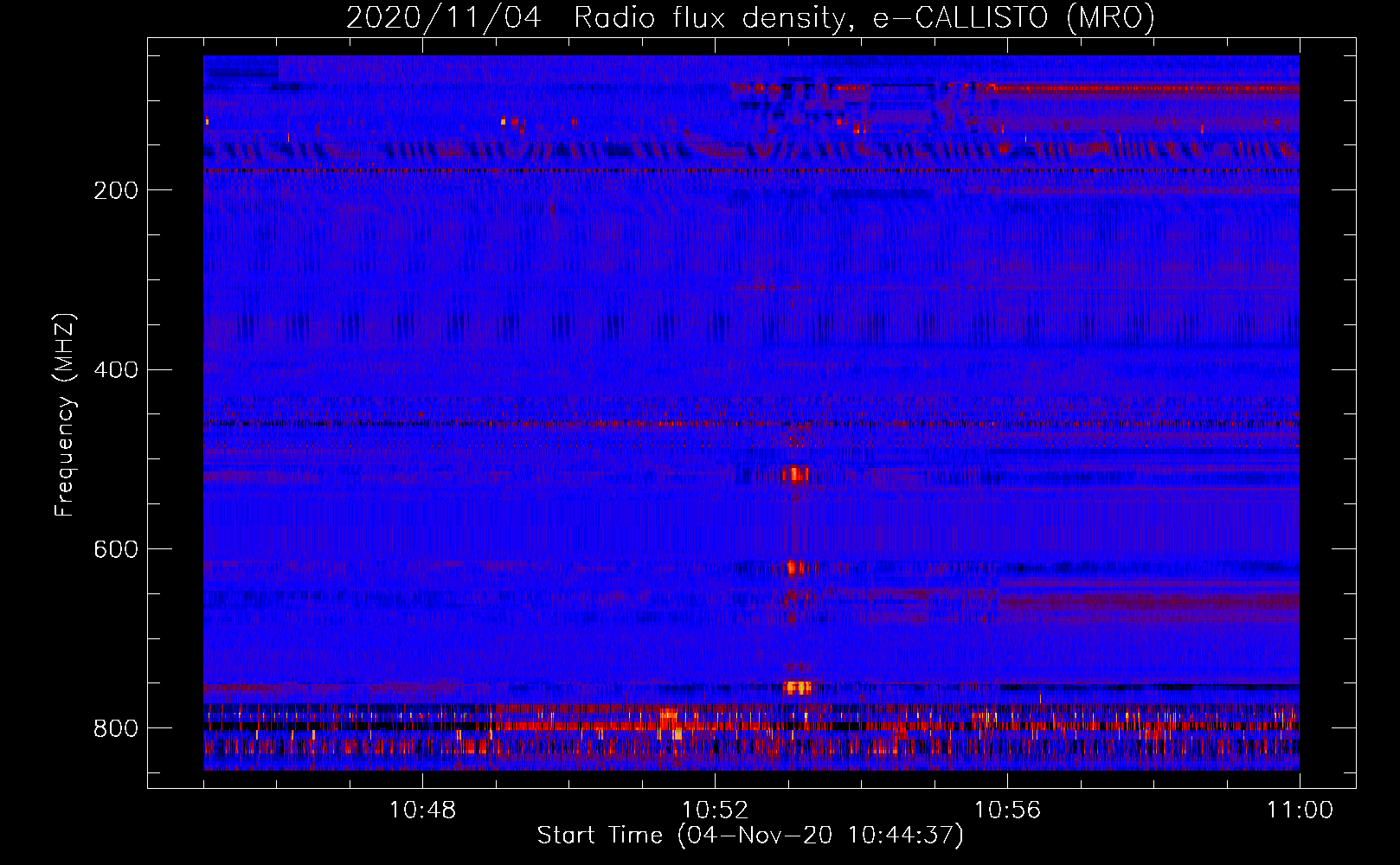Click the 'Start Time (04-Nov-20 10:44:37)' label

pos(750,836)
